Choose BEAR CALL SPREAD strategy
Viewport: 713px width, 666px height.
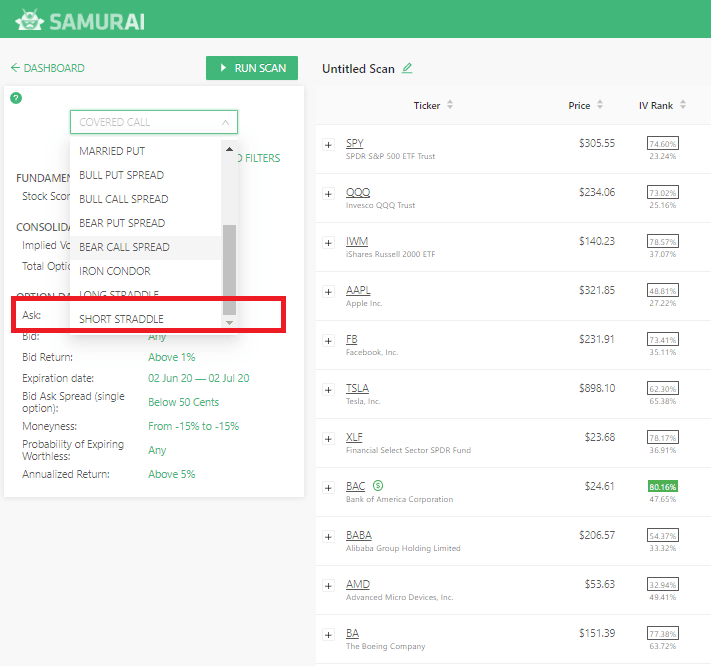tap(146, 247)
